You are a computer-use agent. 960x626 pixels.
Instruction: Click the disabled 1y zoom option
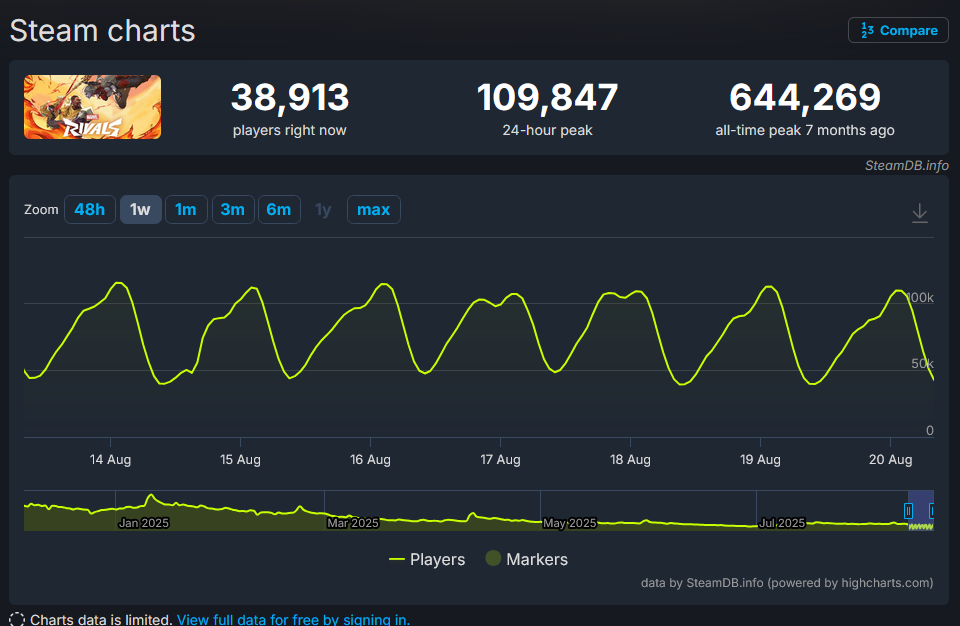(323, 210)
